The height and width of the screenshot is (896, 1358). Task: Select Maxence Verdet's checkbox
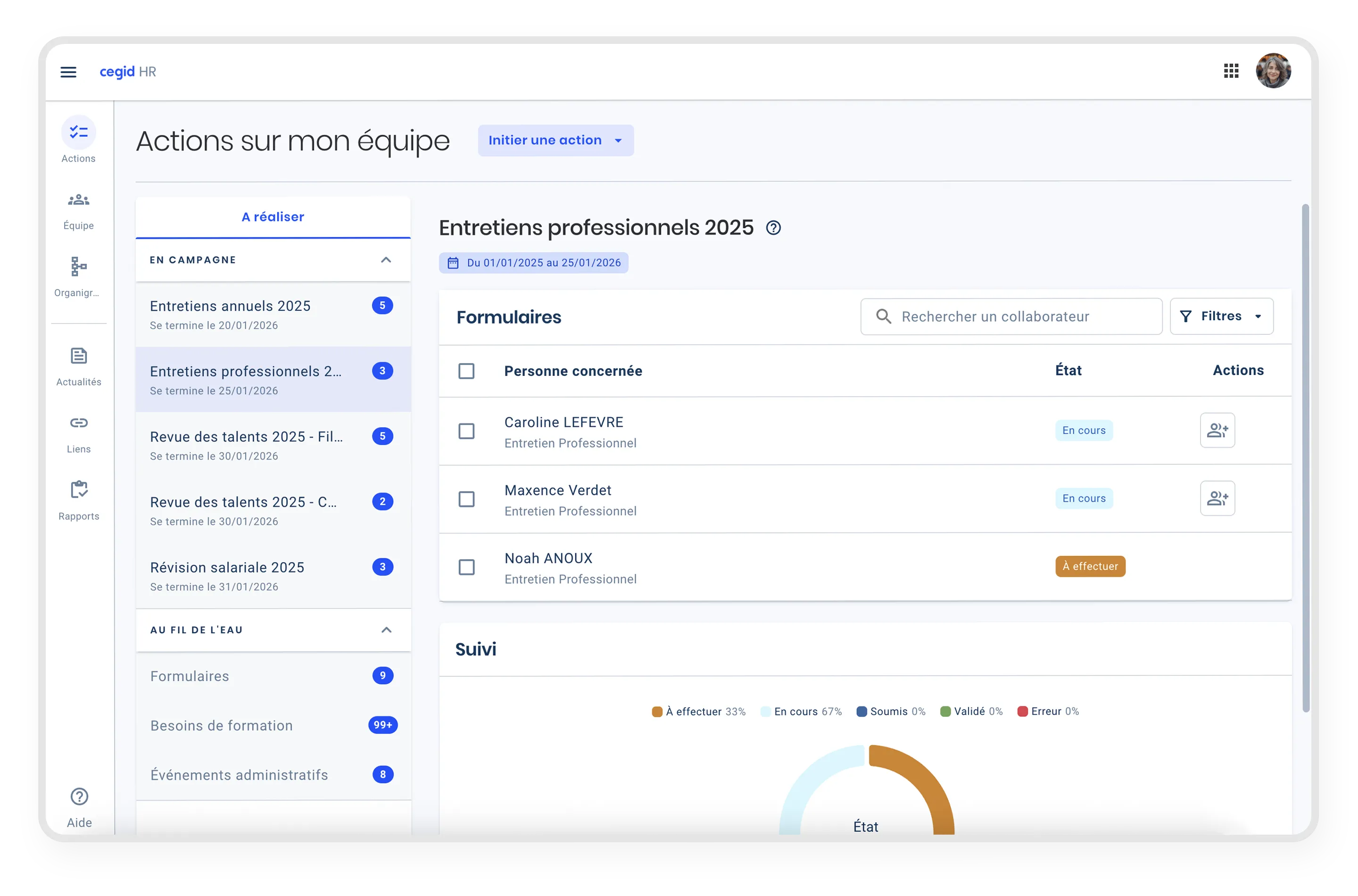point(466,499)
